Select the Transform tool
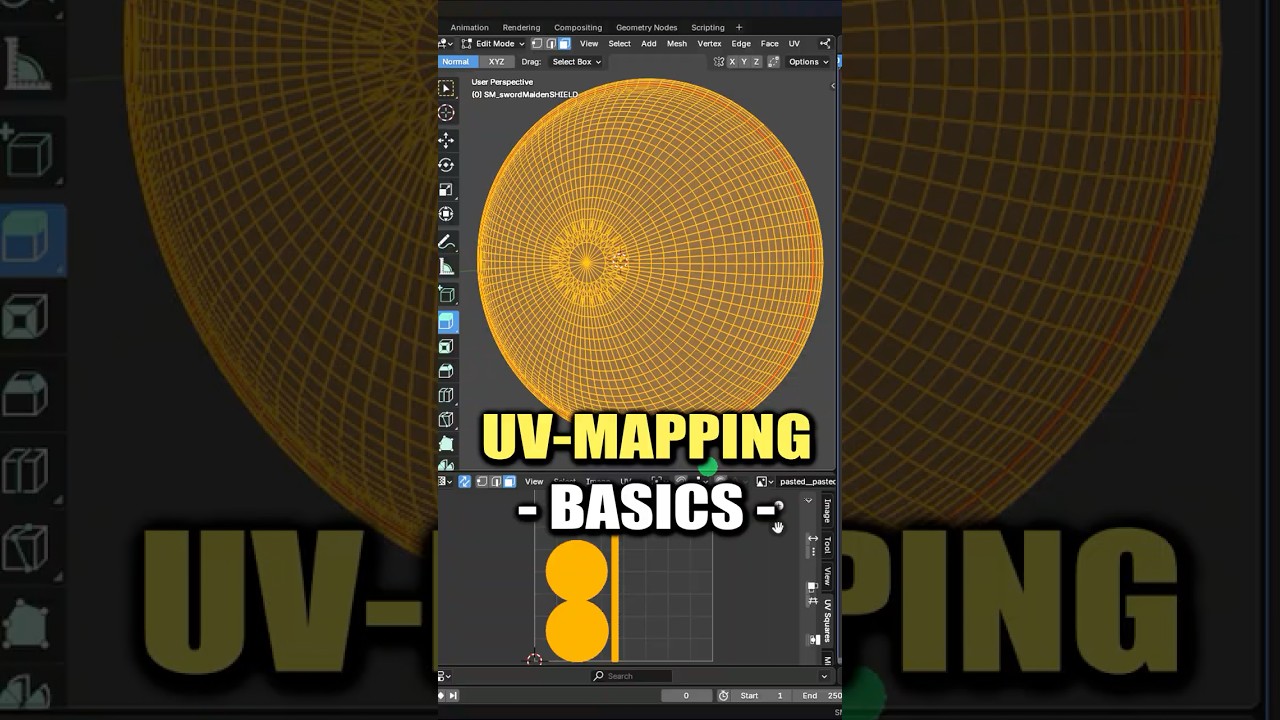The width and height of the screenshot is (1280, 720). pyautogui.click(x=447, y=214)
